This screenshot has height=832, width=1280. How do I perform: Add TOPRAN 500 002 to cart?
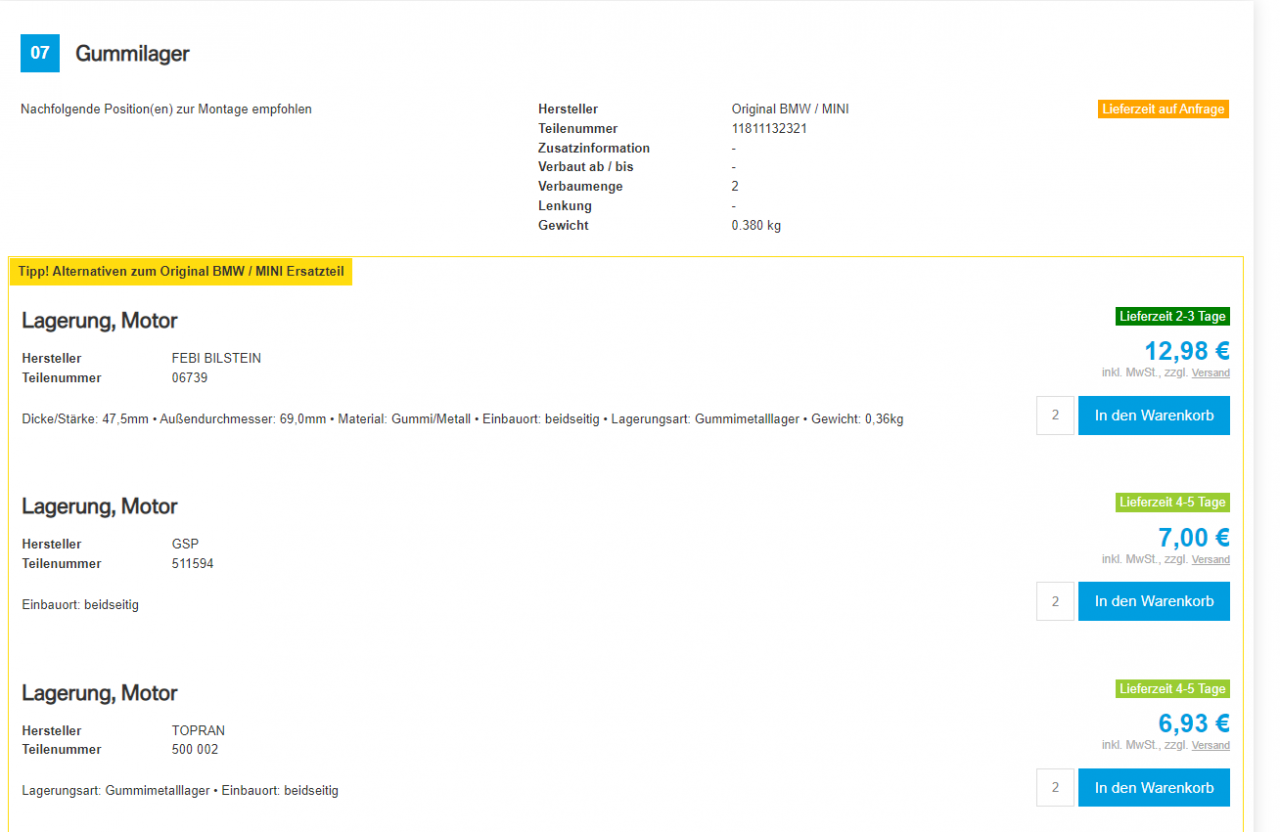pyautogui.click(x=1153, y=788)
